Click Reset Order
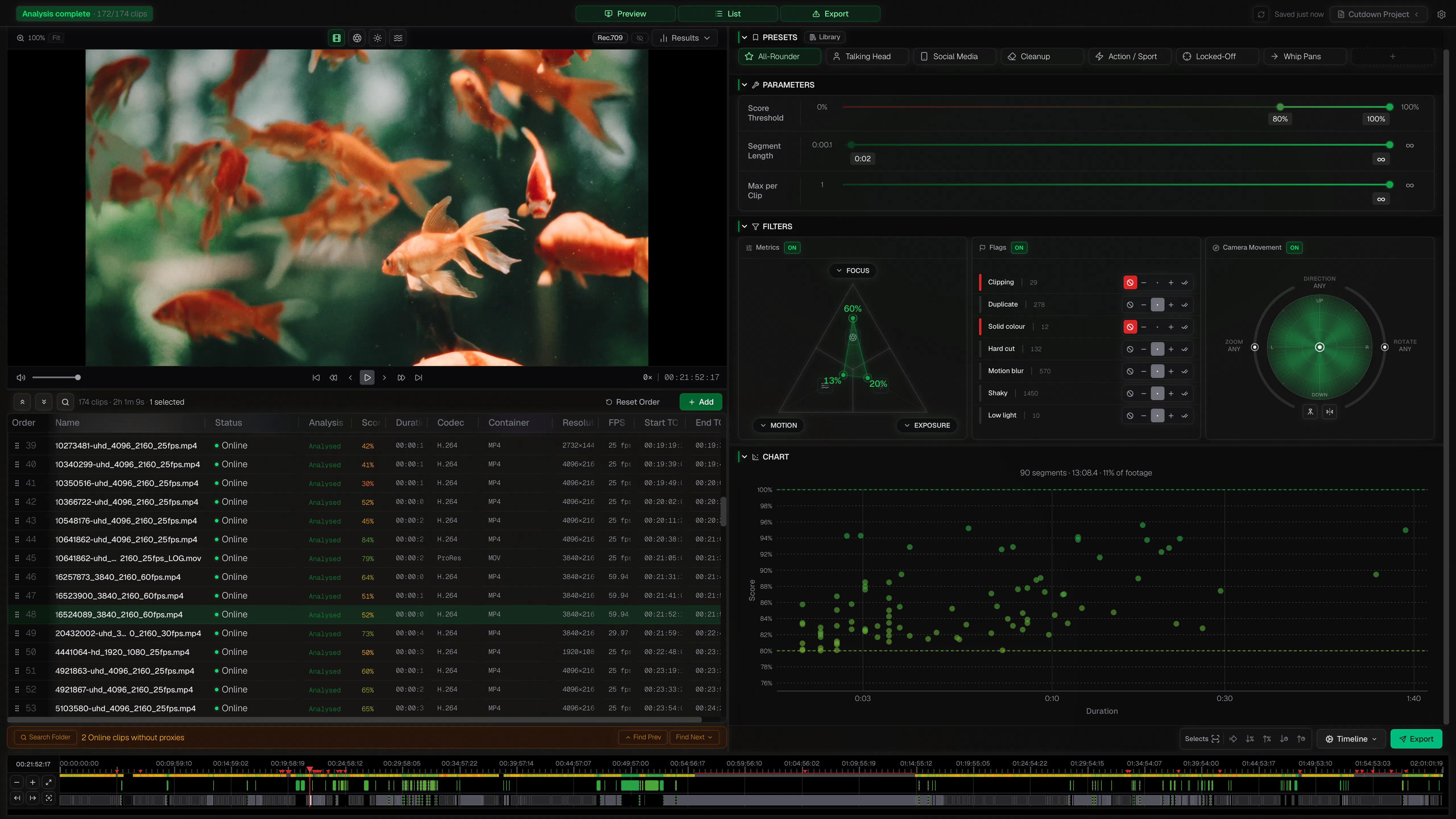The width and height of the screenshot is (1456, 819). (632, 402)
